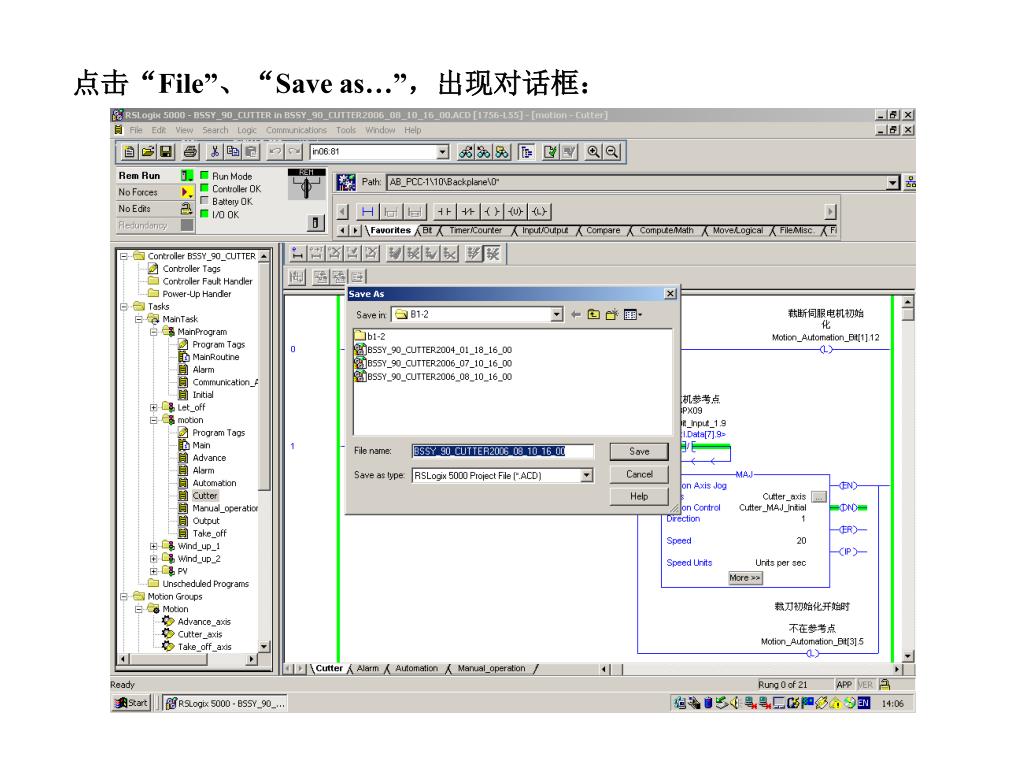1024x768 pixels.
Task: Click the Zoom in magnifier icon
Action: click(x=593, y=152)
